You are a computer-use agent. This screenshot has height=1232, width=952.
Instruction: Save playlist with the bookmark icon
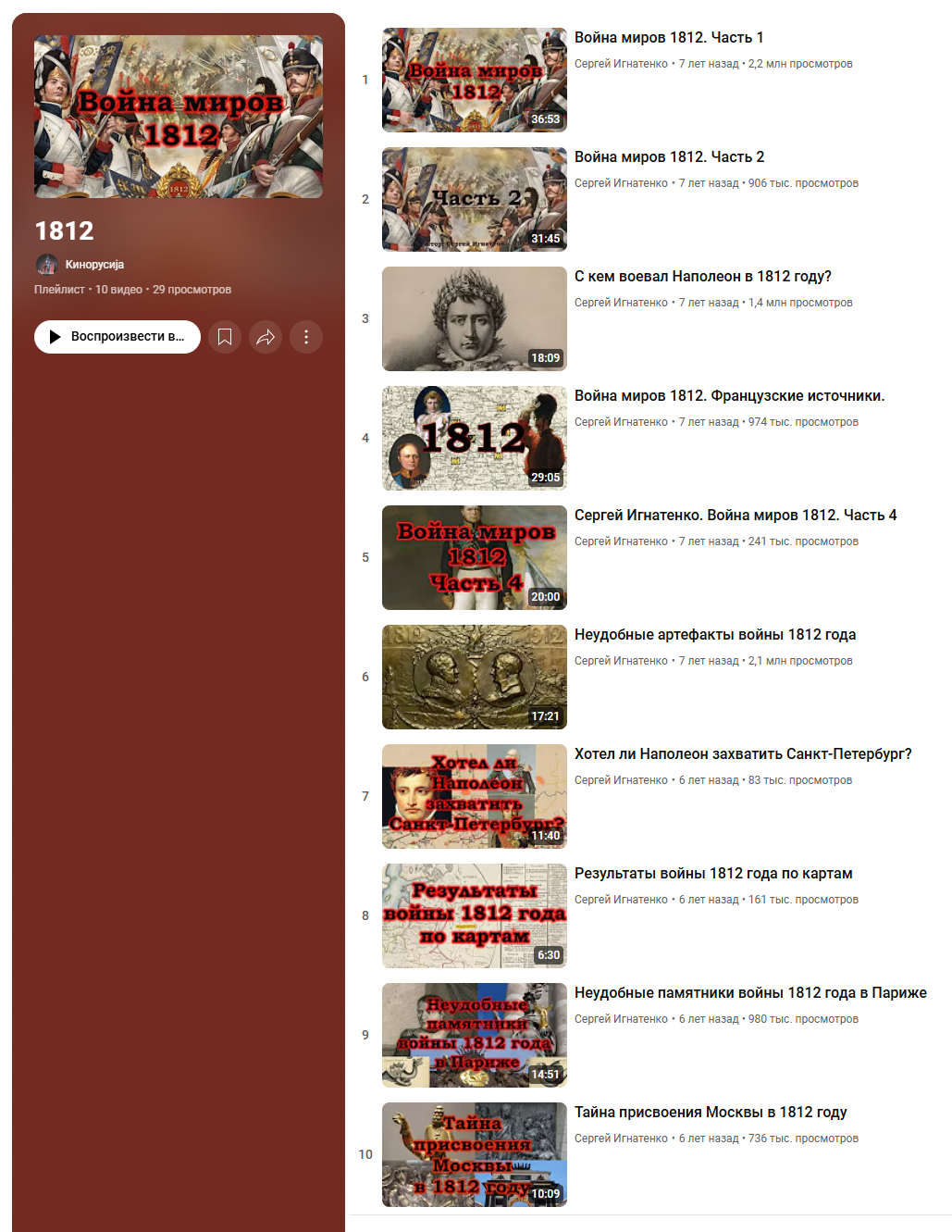pyautogui.click(x=225, y=337)
